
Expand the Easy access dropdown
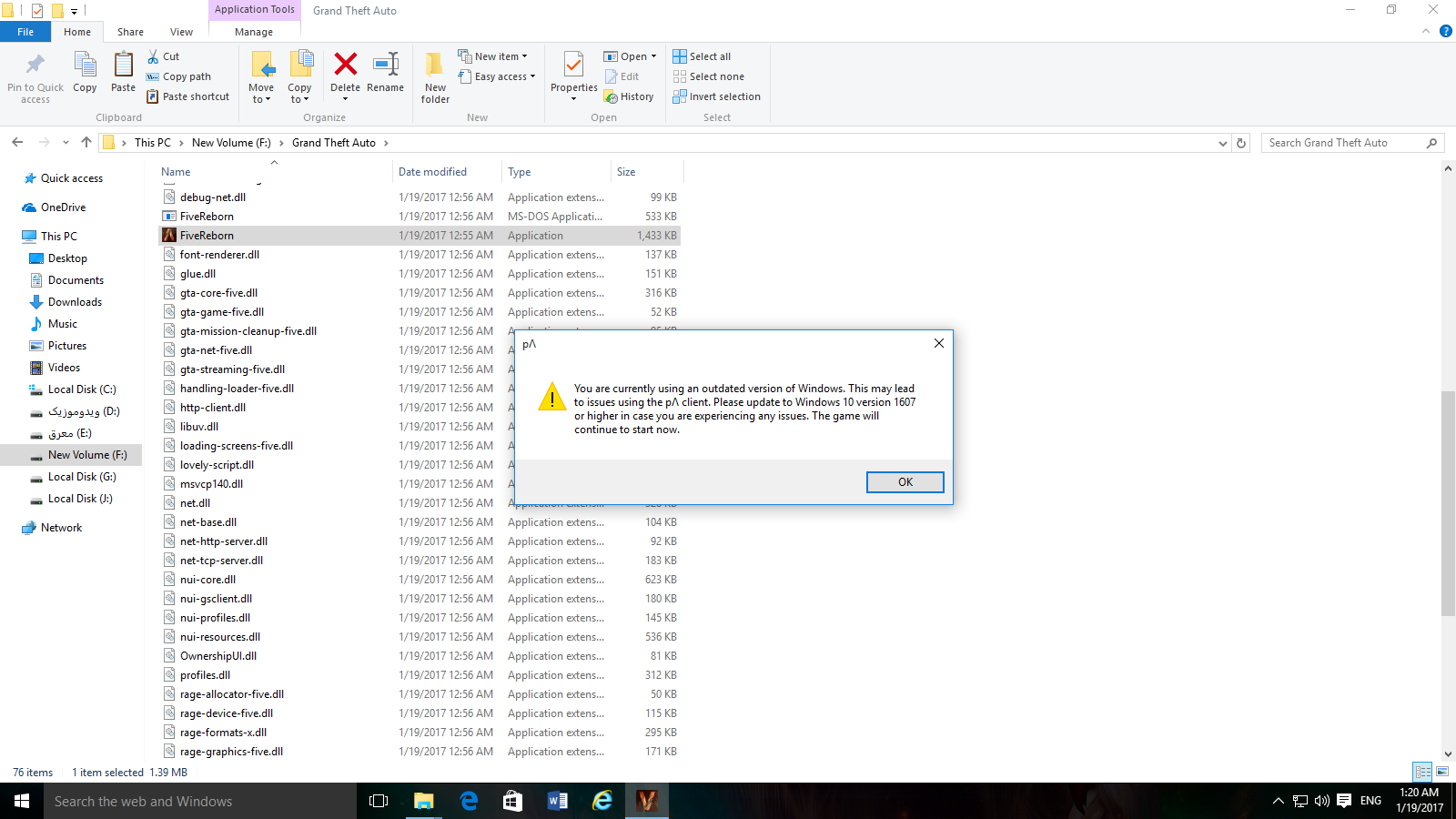[x=496, y=76]
